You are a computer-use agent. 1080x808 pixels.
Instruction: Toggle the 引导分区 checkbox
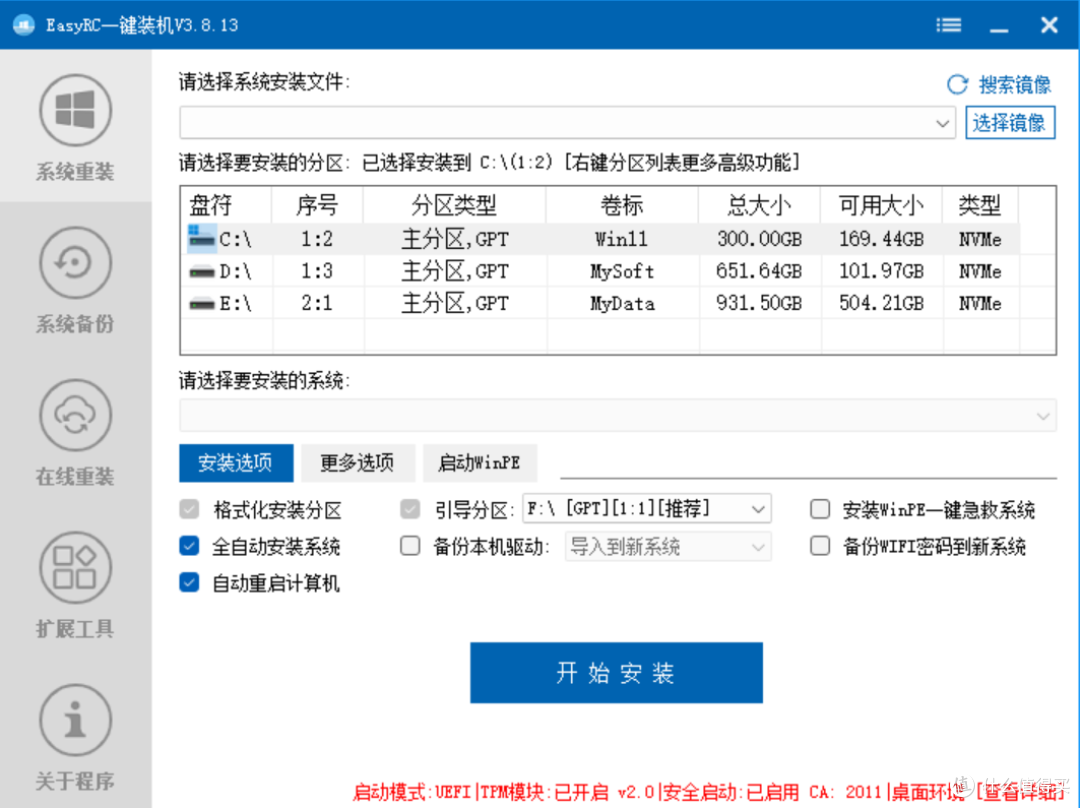[x=410, y=509]
